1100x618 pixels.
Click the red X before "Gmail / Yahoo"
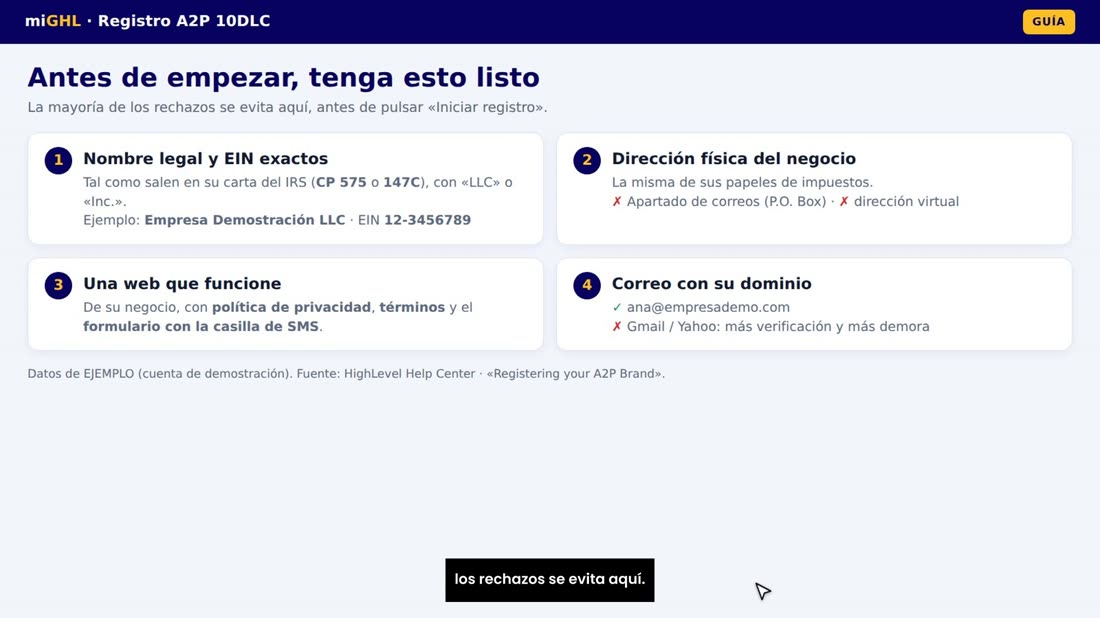coord(617,326)
